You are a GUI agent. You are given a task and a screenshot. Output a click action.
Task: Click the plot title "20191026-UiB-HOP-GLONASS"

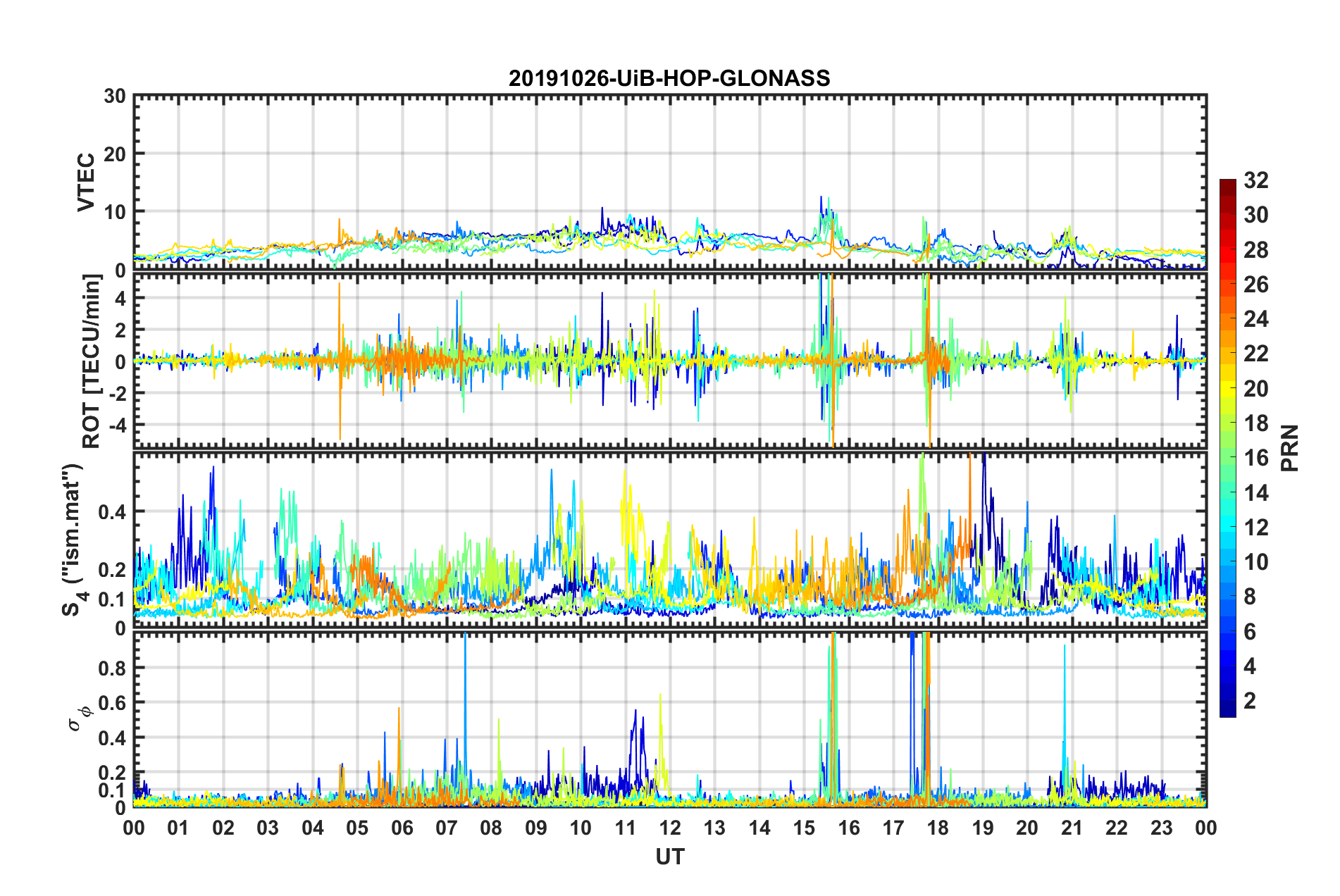[669, 78]
